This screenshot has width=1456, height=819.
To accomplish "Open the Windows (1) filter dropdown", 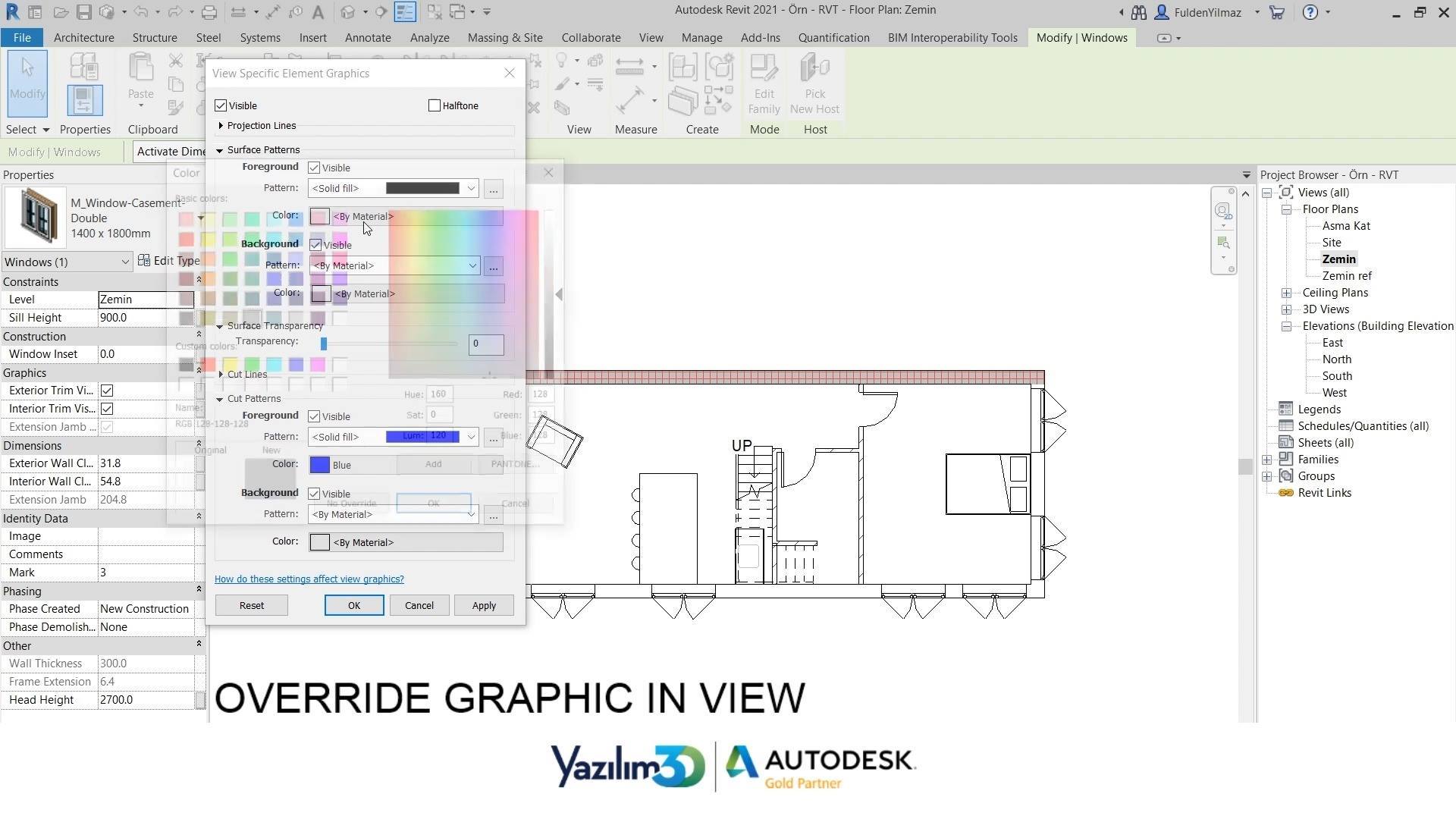I will (x=67, y=262).
